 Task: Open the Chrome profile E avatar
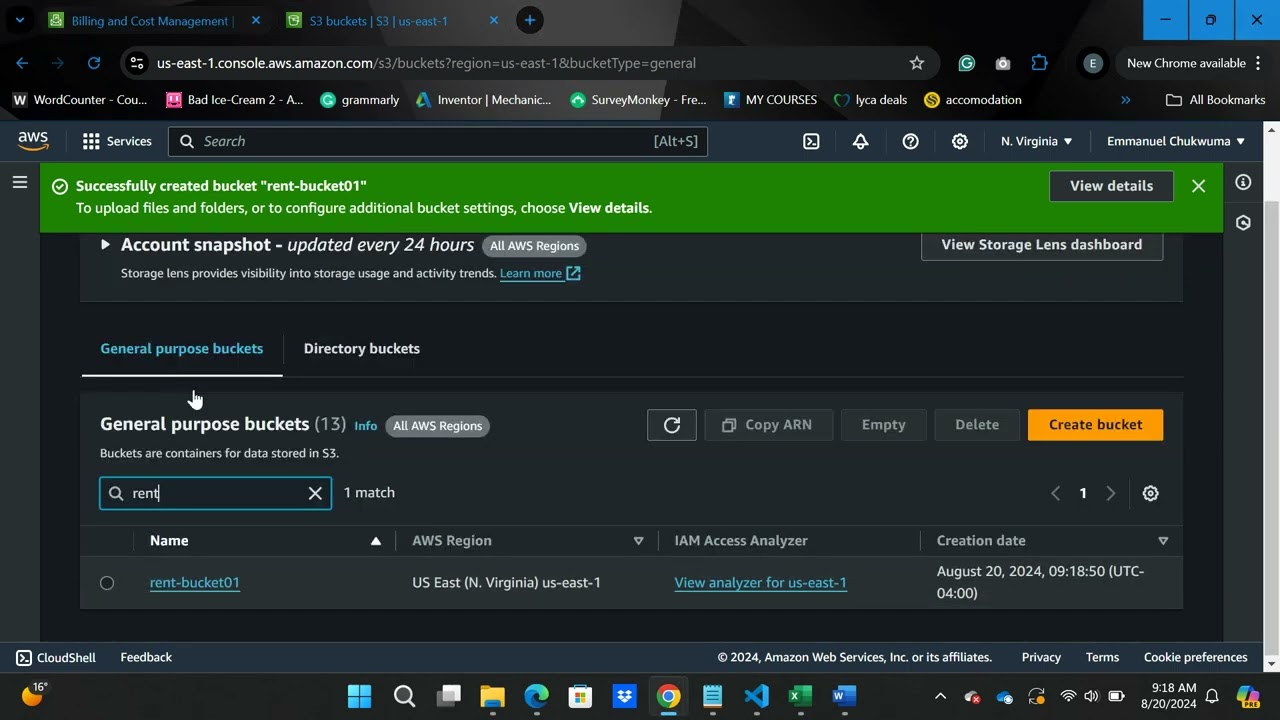tap(1092, 63)
